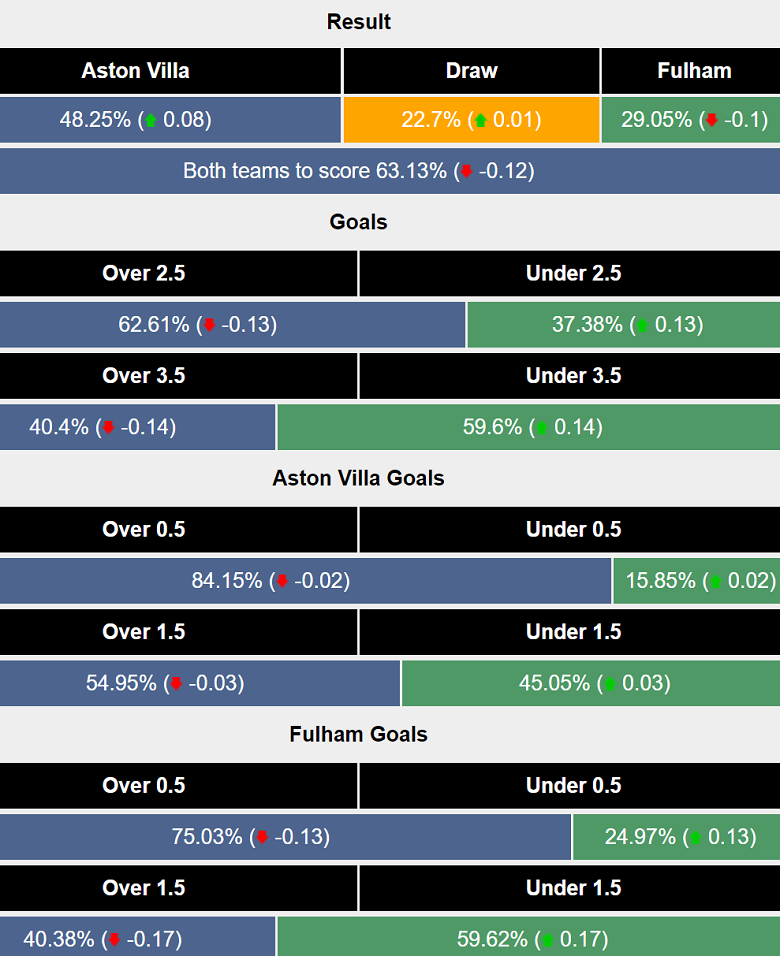Click green up arrow in Draw 22.7% cell

[481, 121]
